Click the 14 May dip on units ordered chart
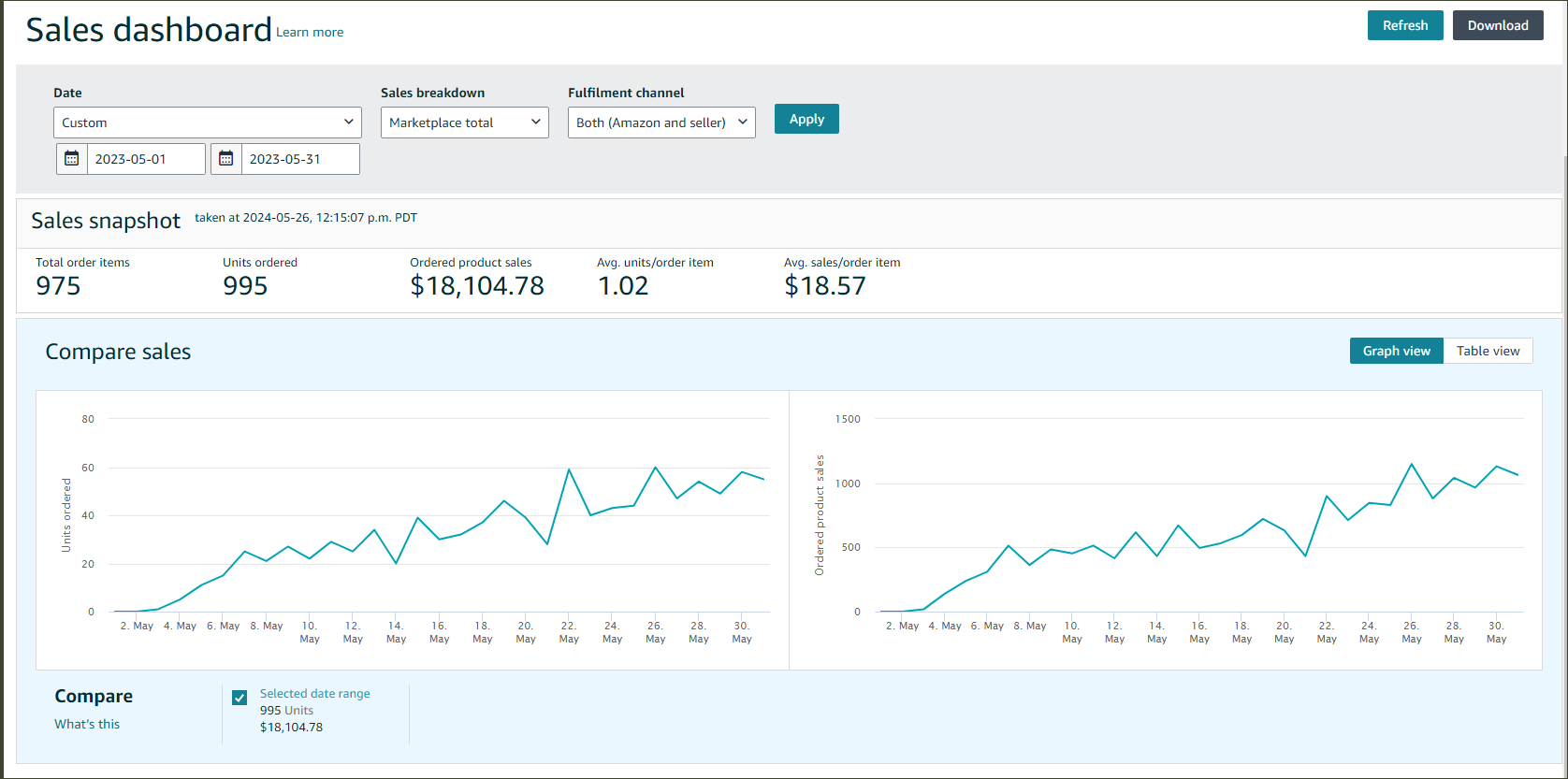1568x779 pixels. (x=397, y=563)
